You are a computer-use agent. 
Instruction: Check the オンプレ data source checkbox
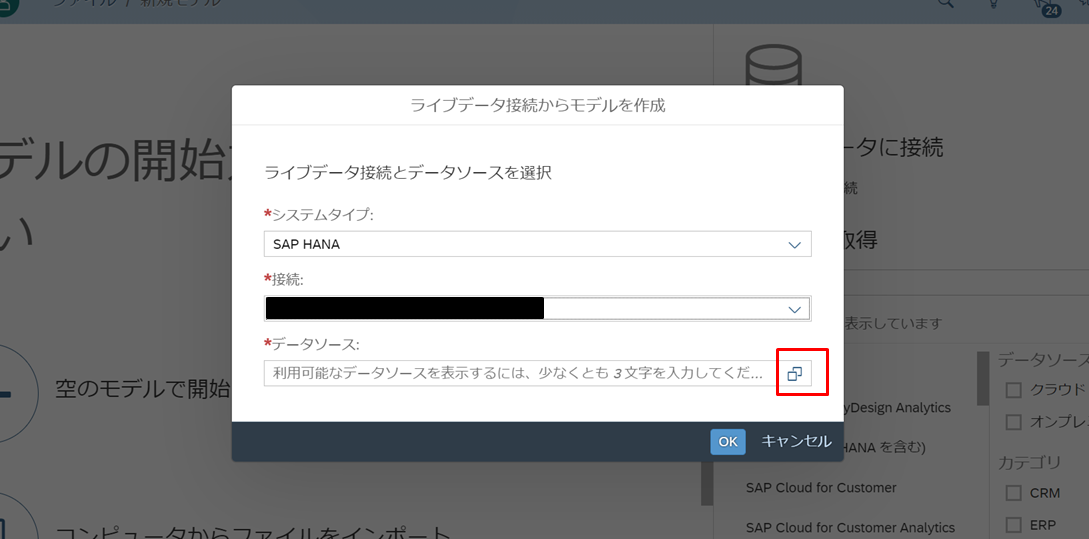coord(1014,422)
